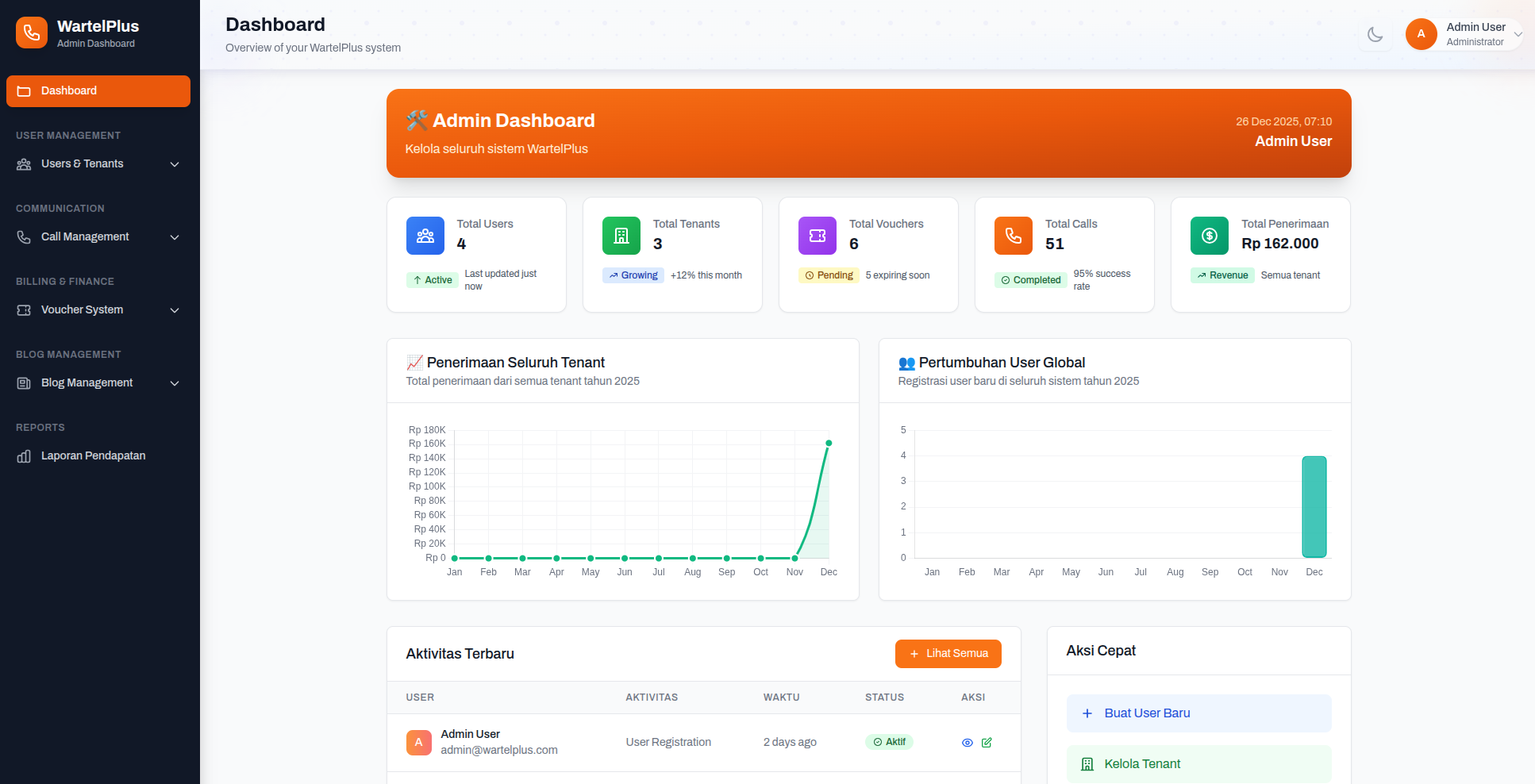This screenshot has width=1535, height=784.
Task: Select the Blog Management icon
Action: [23, 382]
